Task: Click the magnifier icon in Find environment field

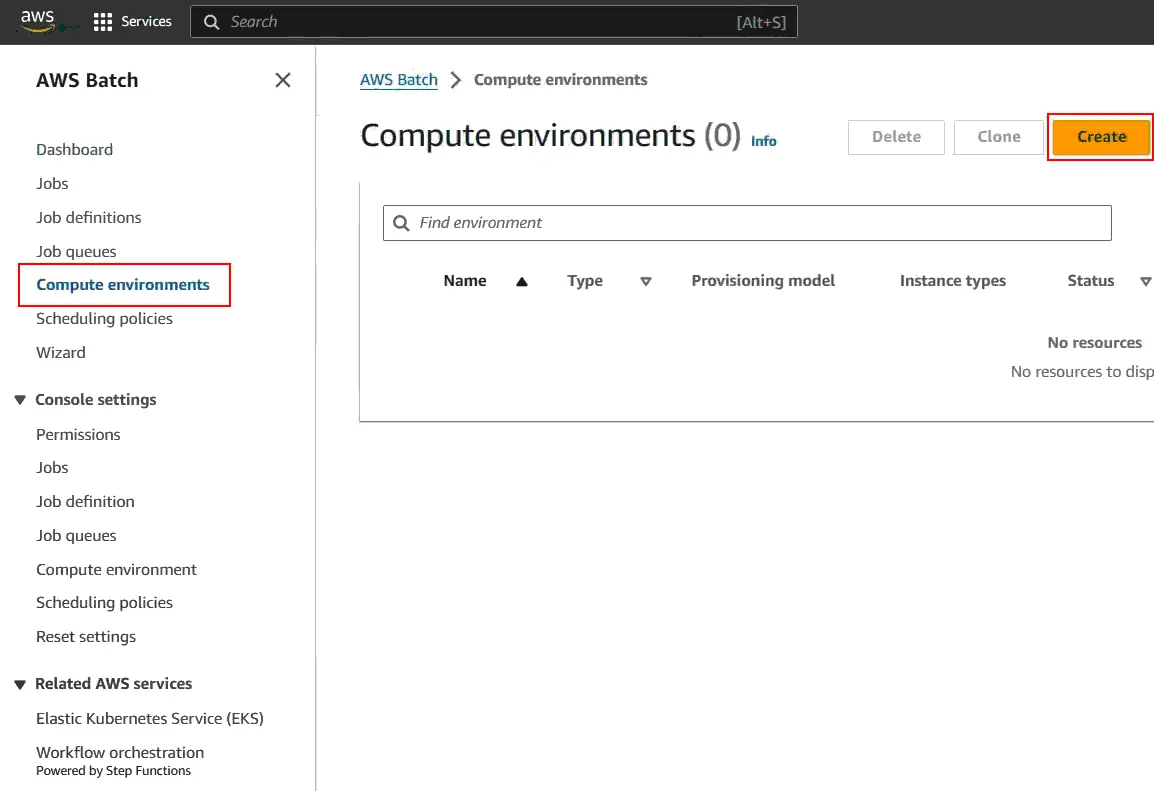Action: pos(401,223)
